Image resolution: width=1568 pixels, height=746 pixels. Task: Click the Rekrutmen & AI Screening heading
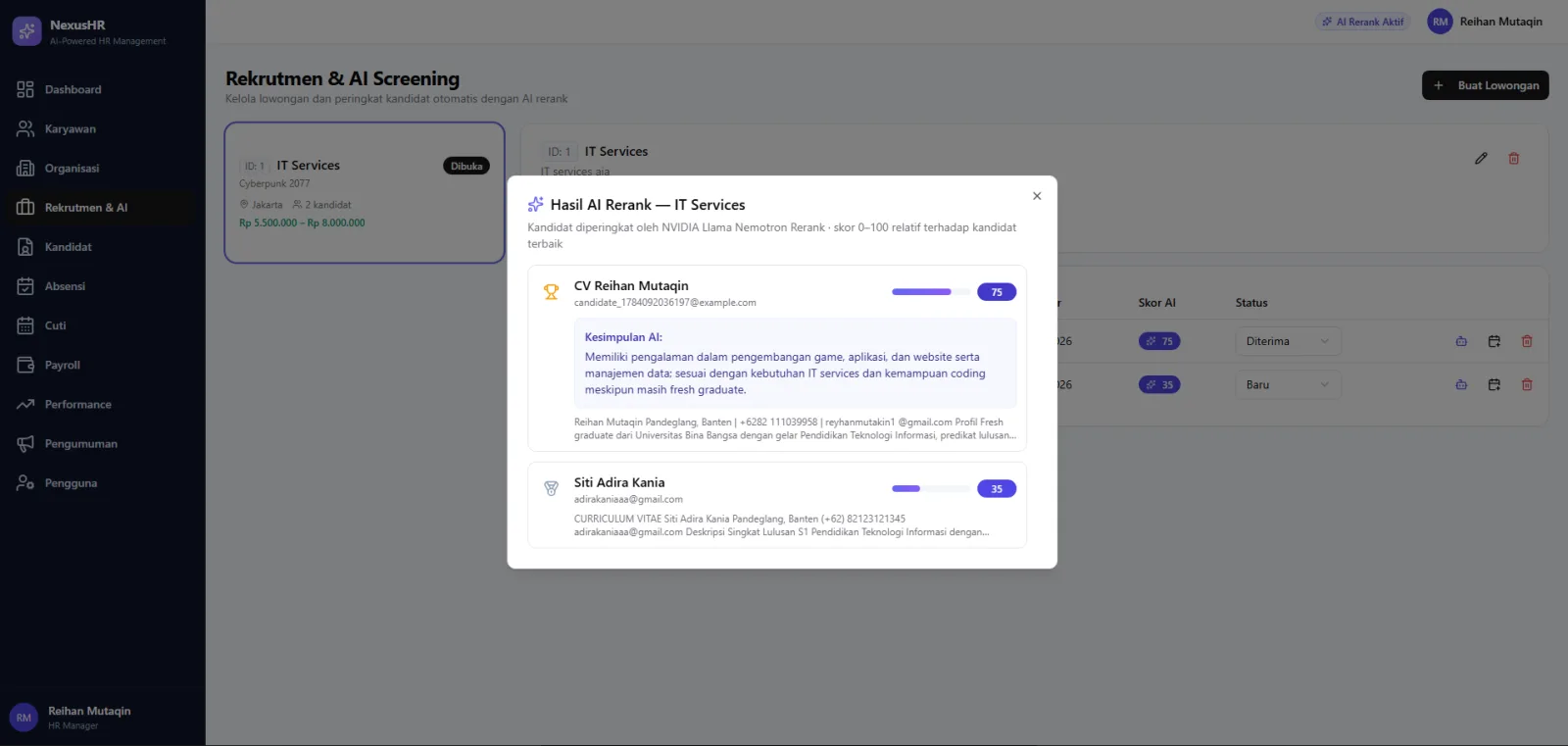pyautogui.click(x=342, y=78)
